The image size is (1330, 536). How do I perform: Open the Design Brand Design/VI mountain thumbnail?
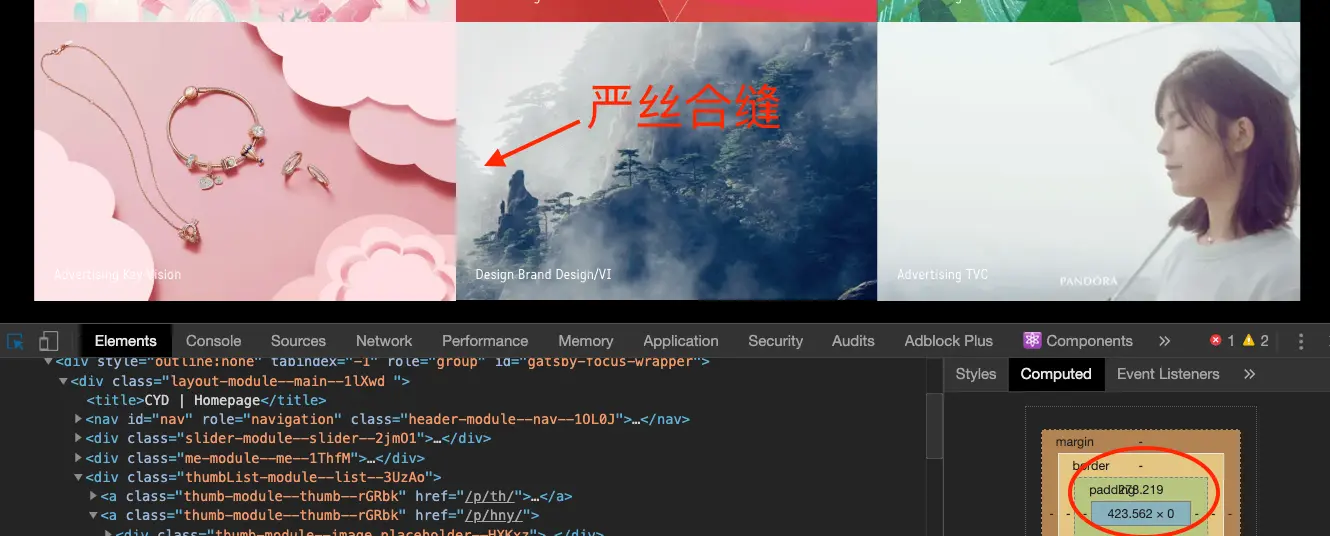click(x=666, y=161)
